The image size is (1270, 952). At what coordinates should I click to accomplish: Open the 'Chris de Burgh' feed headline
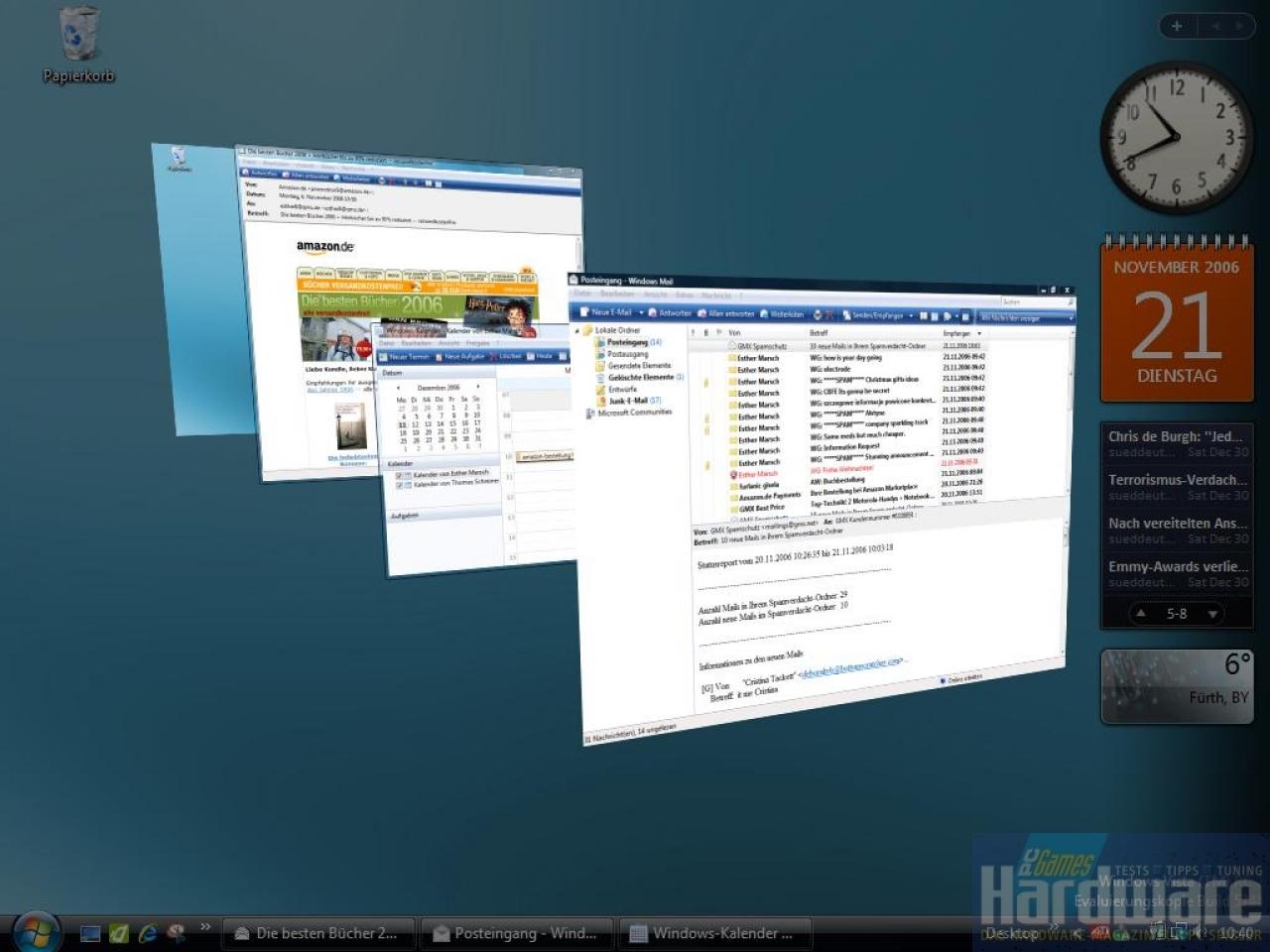[1177, 443]
